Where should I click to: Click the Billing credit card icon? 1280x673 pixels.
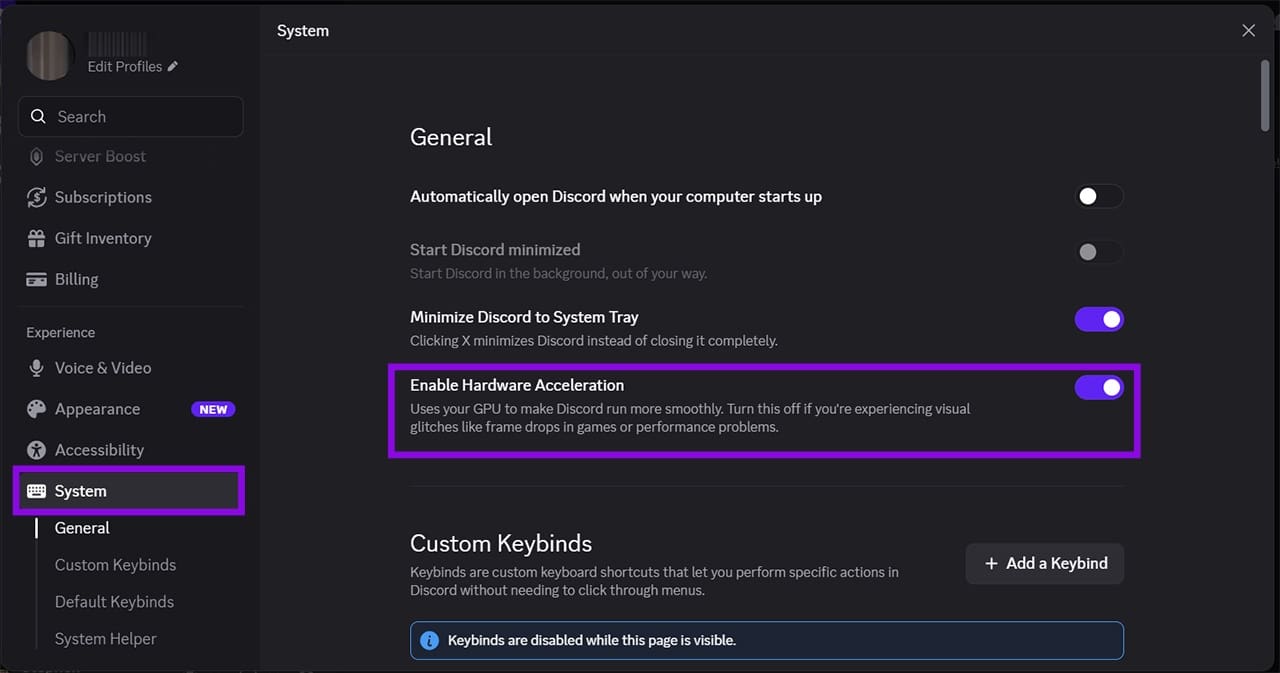(x=36, y=279)
